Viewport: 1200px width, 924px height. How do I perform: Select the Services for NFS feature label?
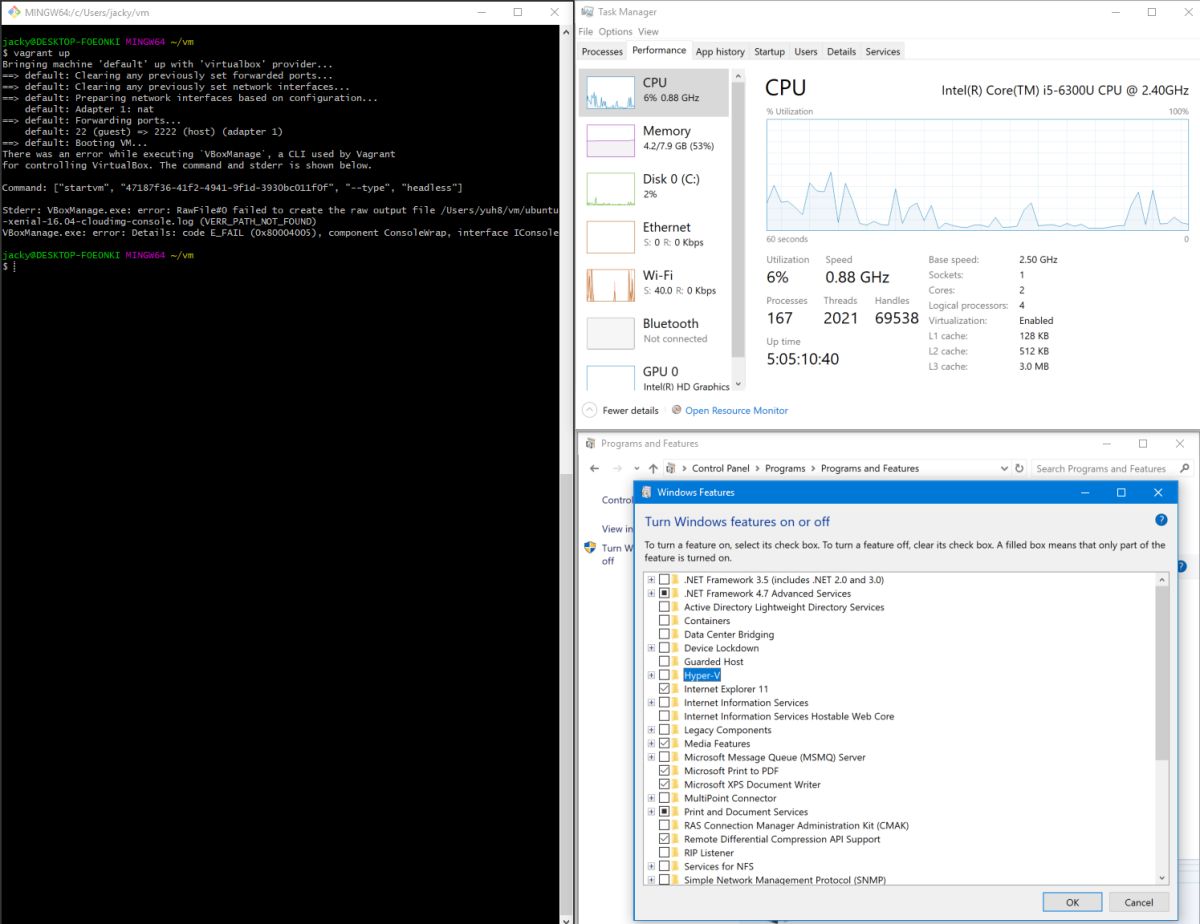(x=719, y=866)
